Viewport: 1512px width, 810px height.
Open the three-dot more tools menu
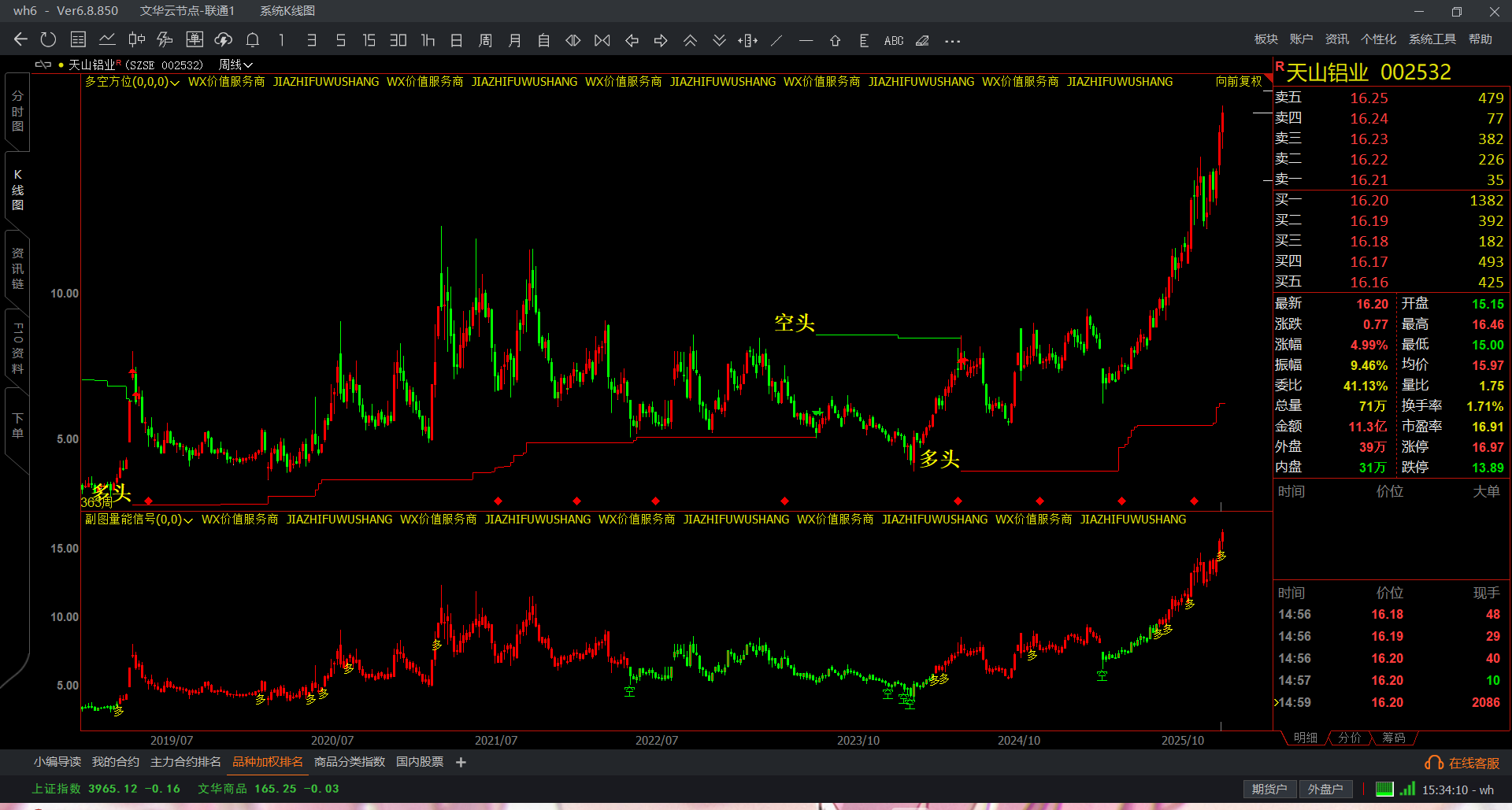(952, 40)
